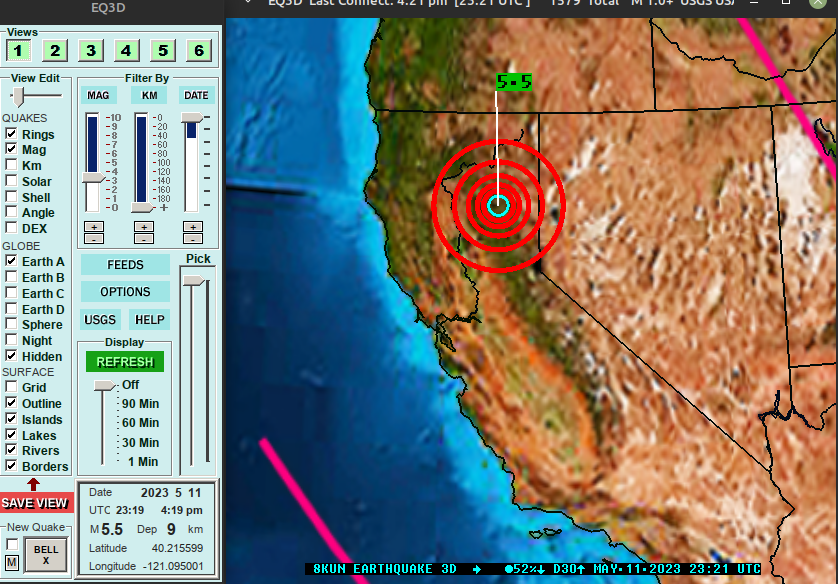This screenshot has height=584, width=838.
Task: Open the HELP button
Action: 150,320
